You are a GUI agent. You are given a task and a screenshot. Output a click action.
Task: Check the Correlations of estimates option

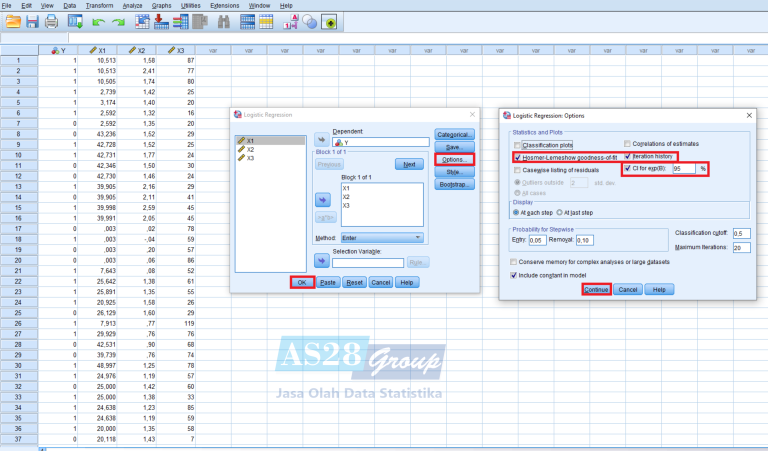click(x=627, y=144)
